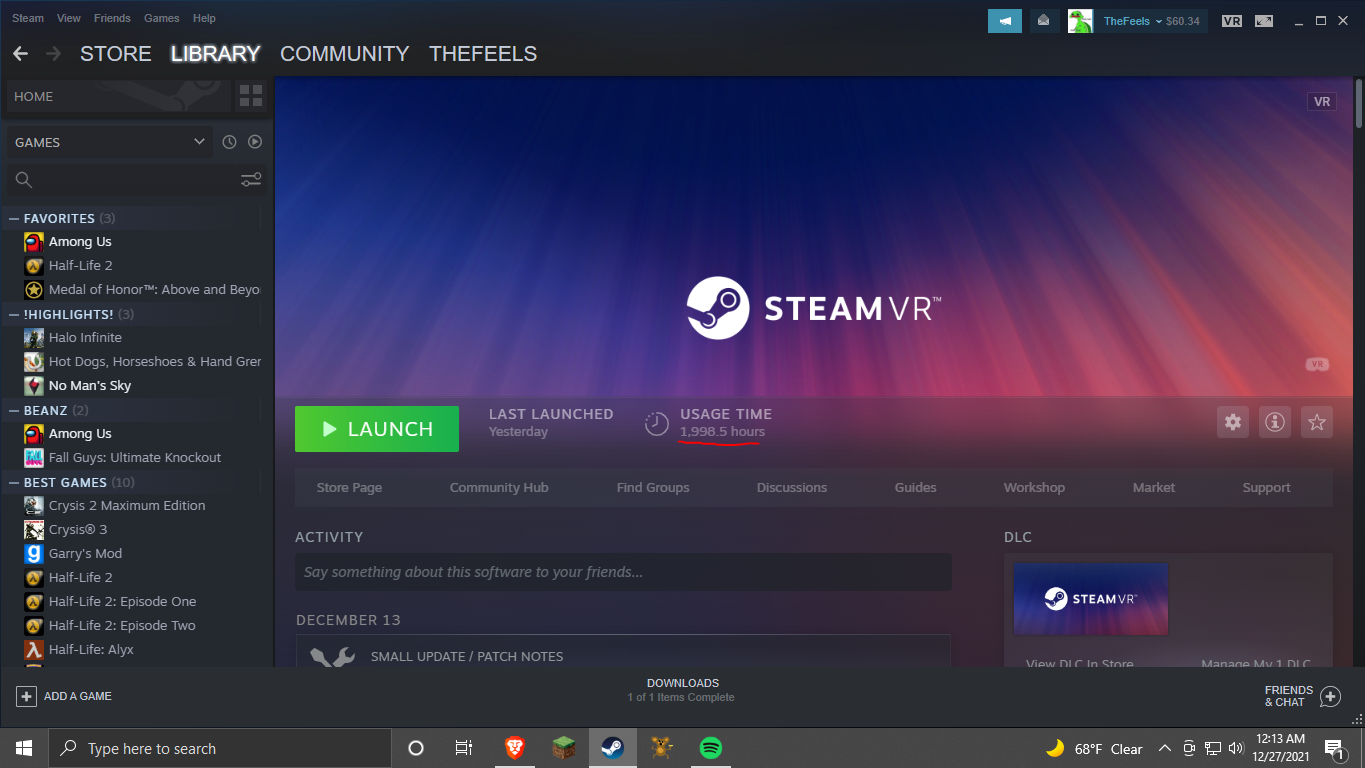The height and width of the screenshot is (768, 1365).
Task: Open the Support link
Action: [x=1267, y=488]
